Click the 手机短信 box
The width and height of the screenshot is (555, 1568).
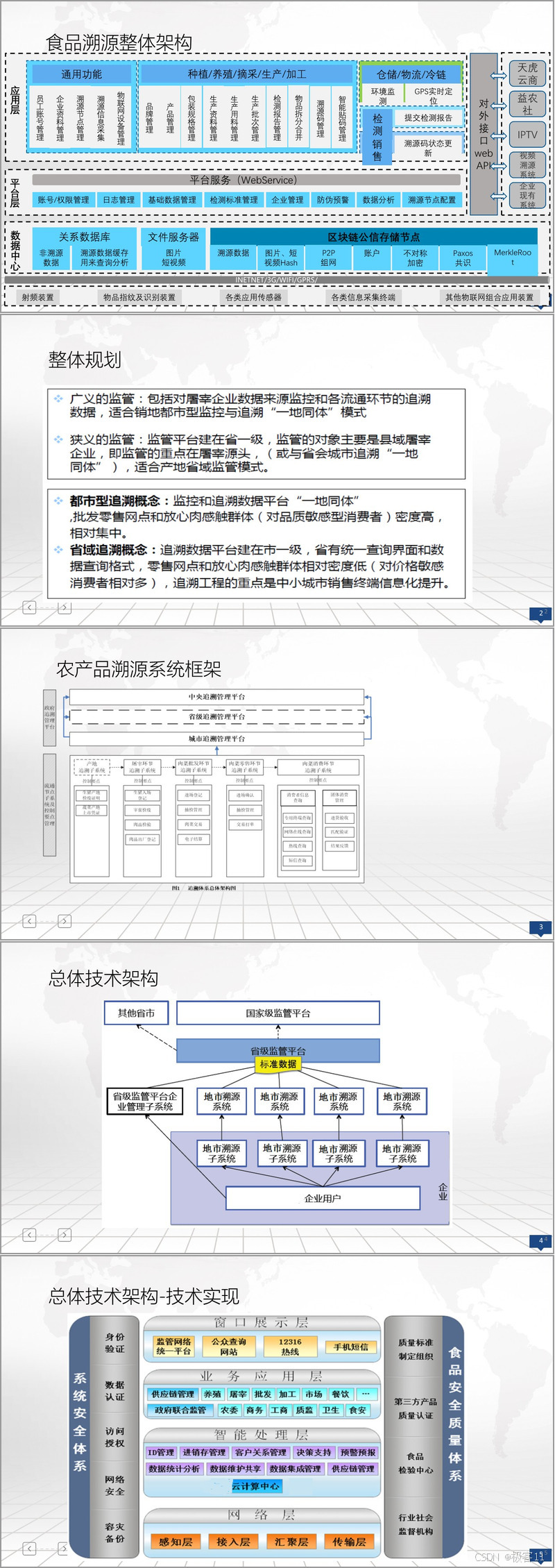[x=350, y=1347]
